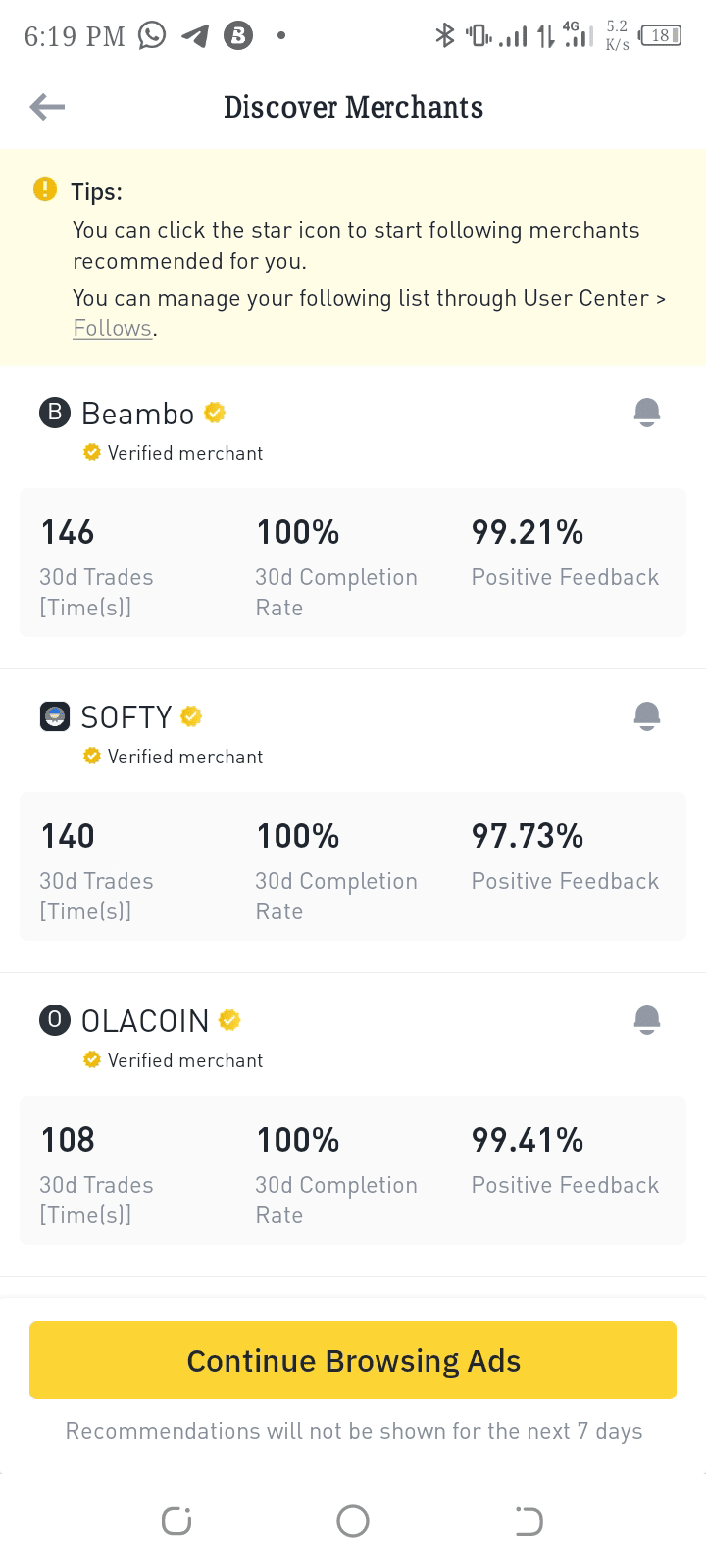Tap the yellow Tips warning icon
The image size is (706, 1568).
45,189
